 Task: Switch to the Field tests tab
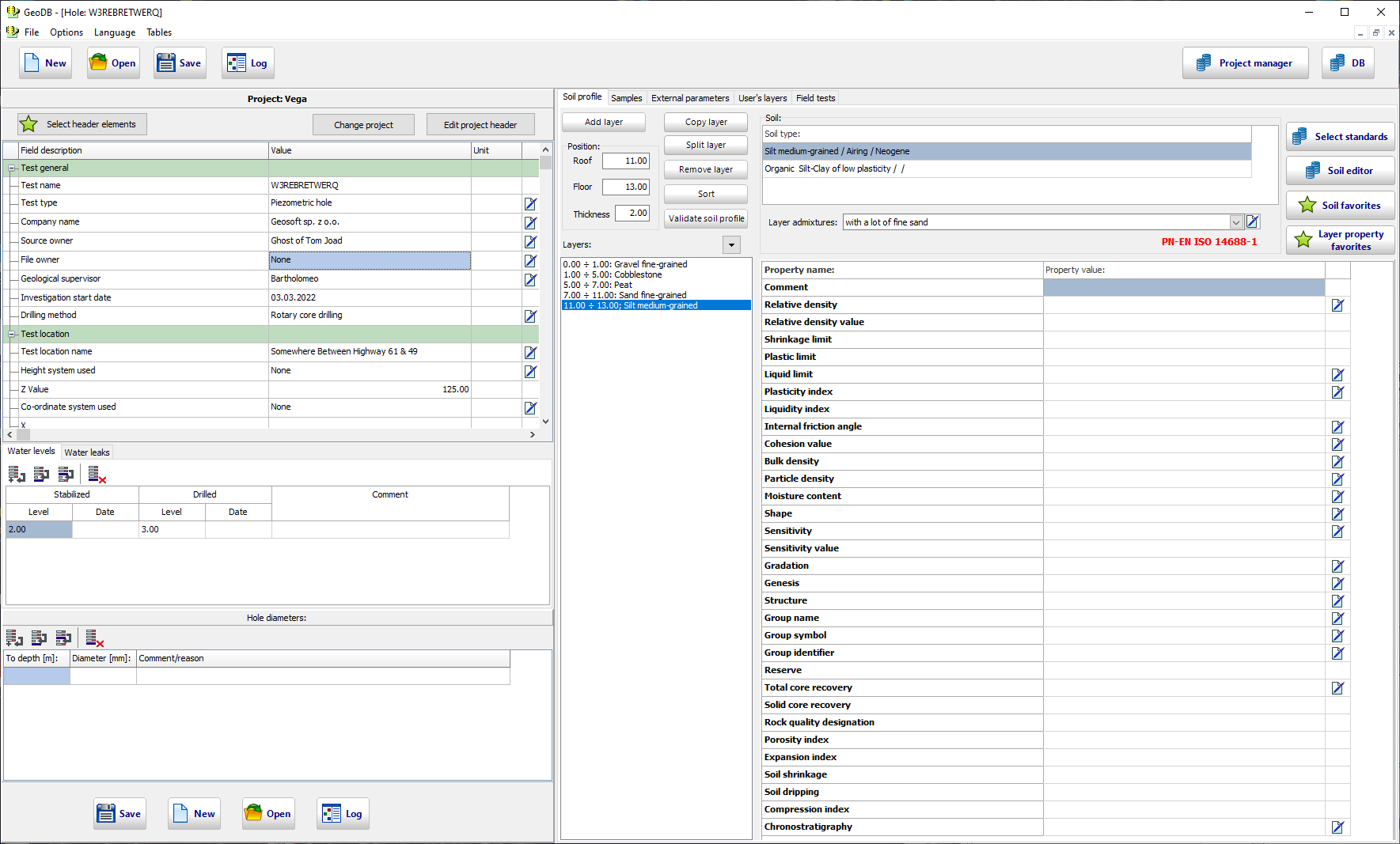(815, 98)
